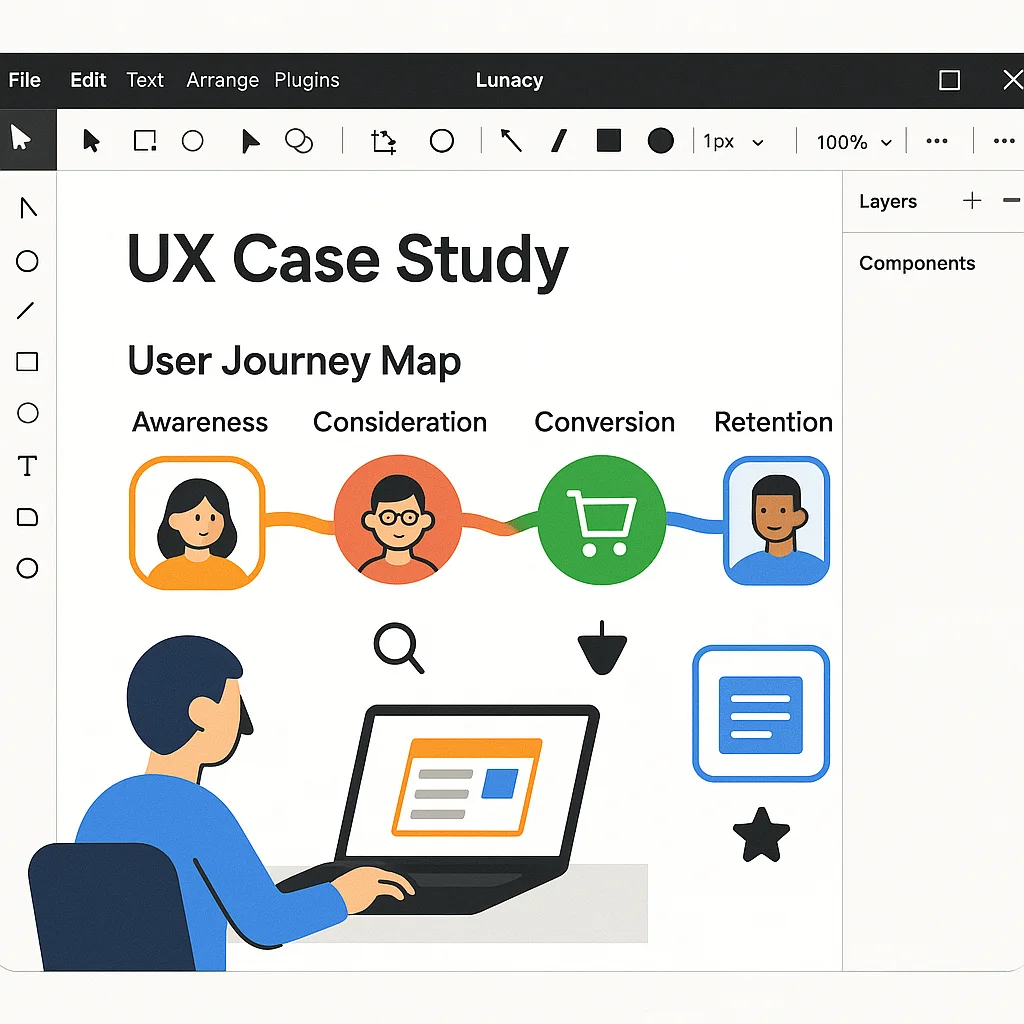This screenshot has width=1024, height=1024.
Task: Open the toolbar overflow ellipsis menu
Action: point(937,141)
